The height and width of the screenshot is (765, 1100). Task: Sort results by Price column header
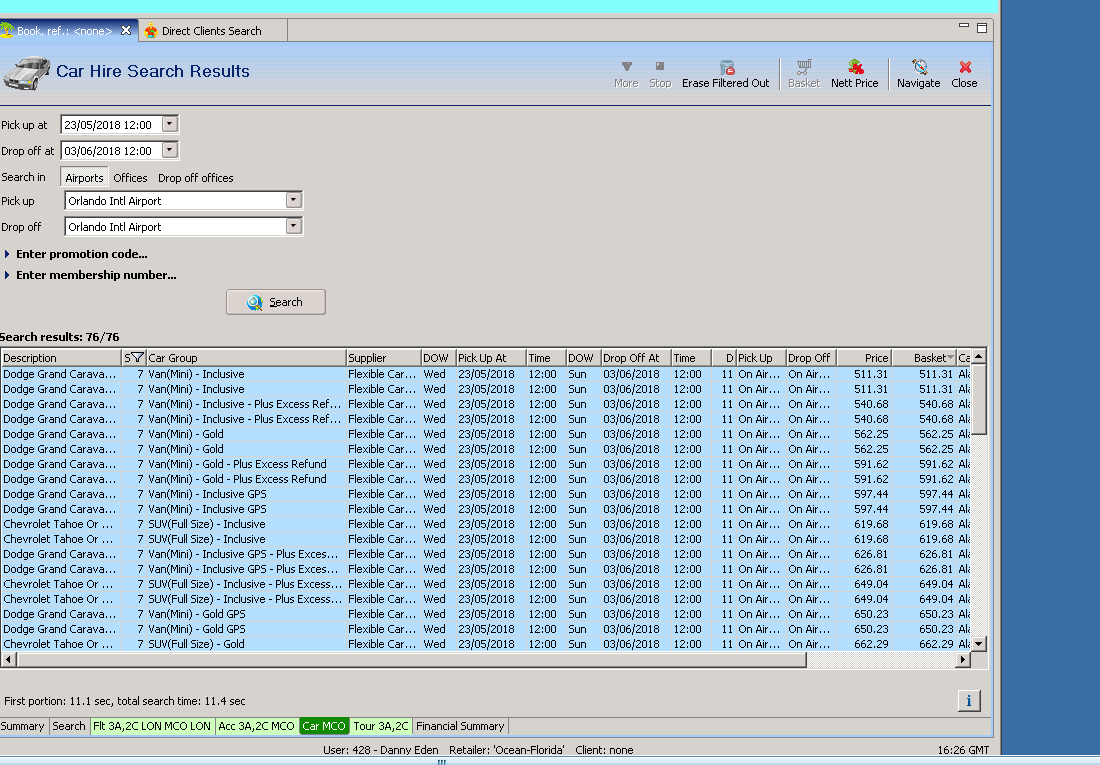pyautogui.click(x=864, y=358)
